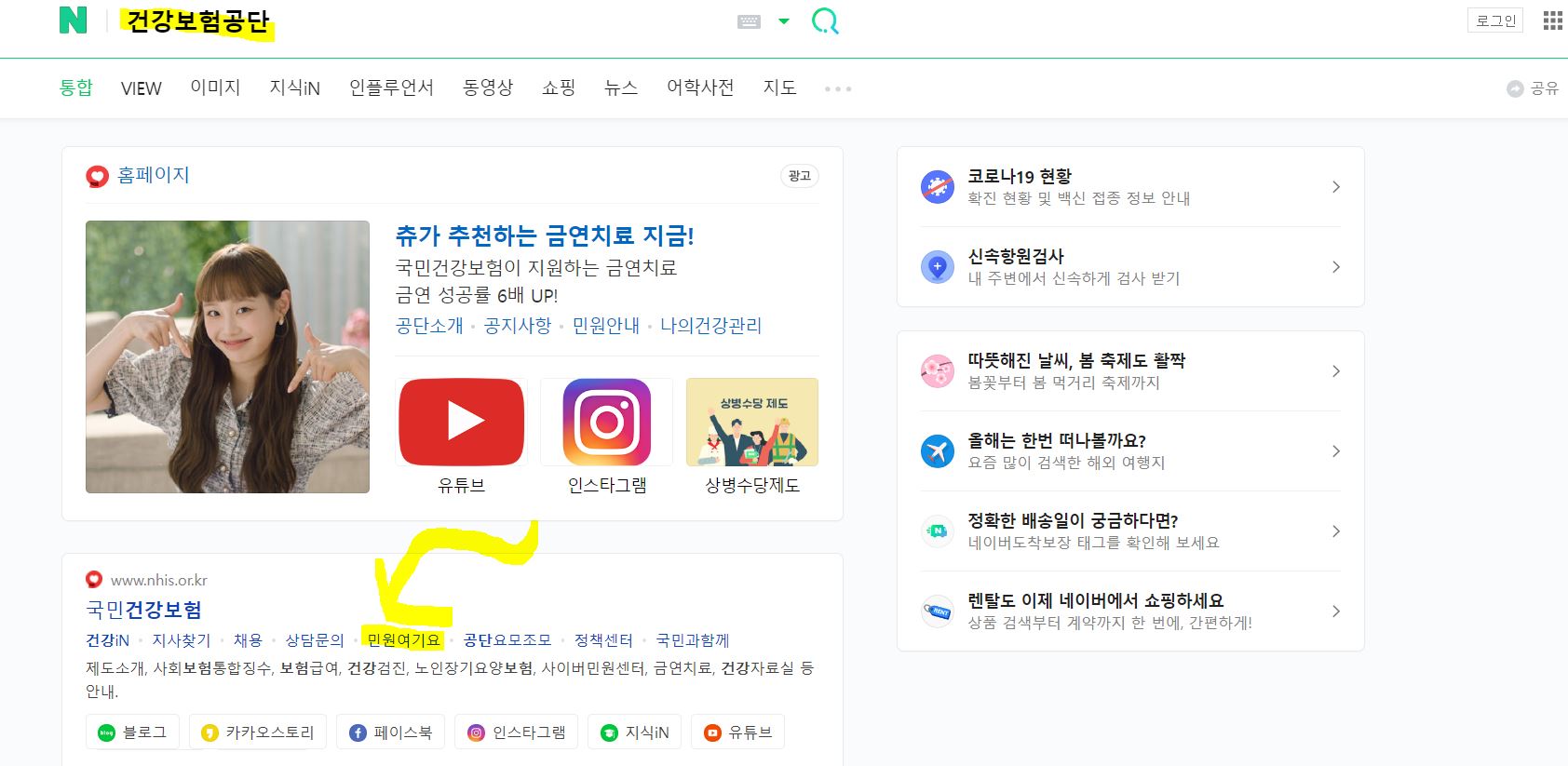Click the 지사찾기 sublink

182,640
